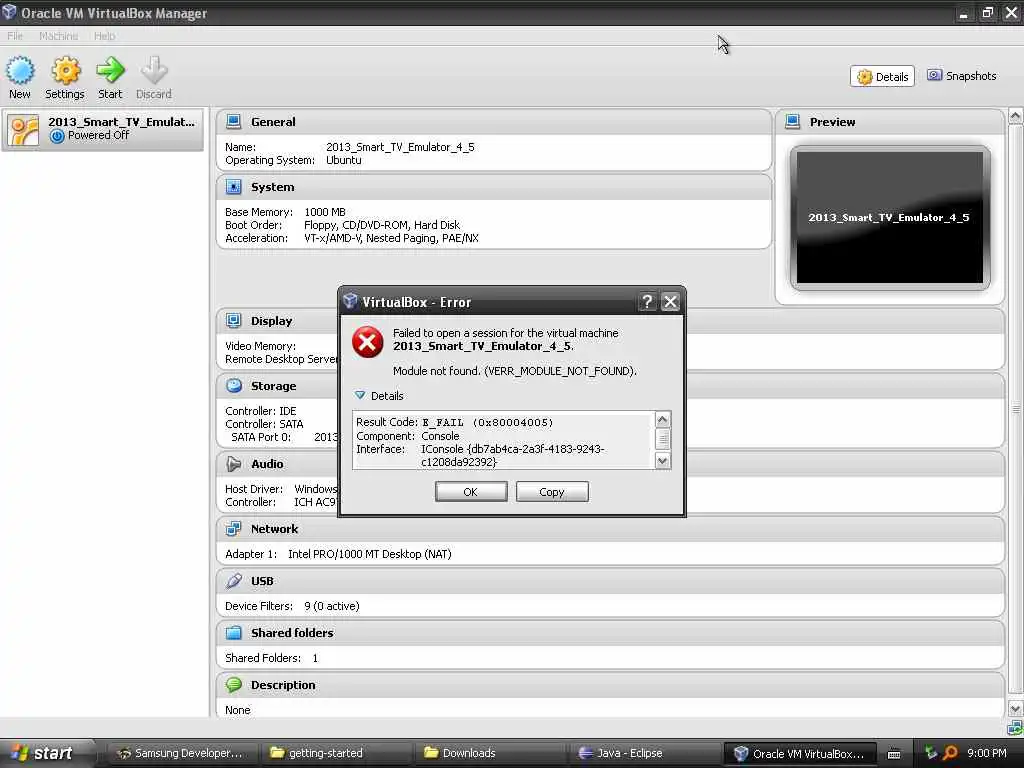Click the VM preview thumbnail
1024x768 pixels.
point(889,217)
